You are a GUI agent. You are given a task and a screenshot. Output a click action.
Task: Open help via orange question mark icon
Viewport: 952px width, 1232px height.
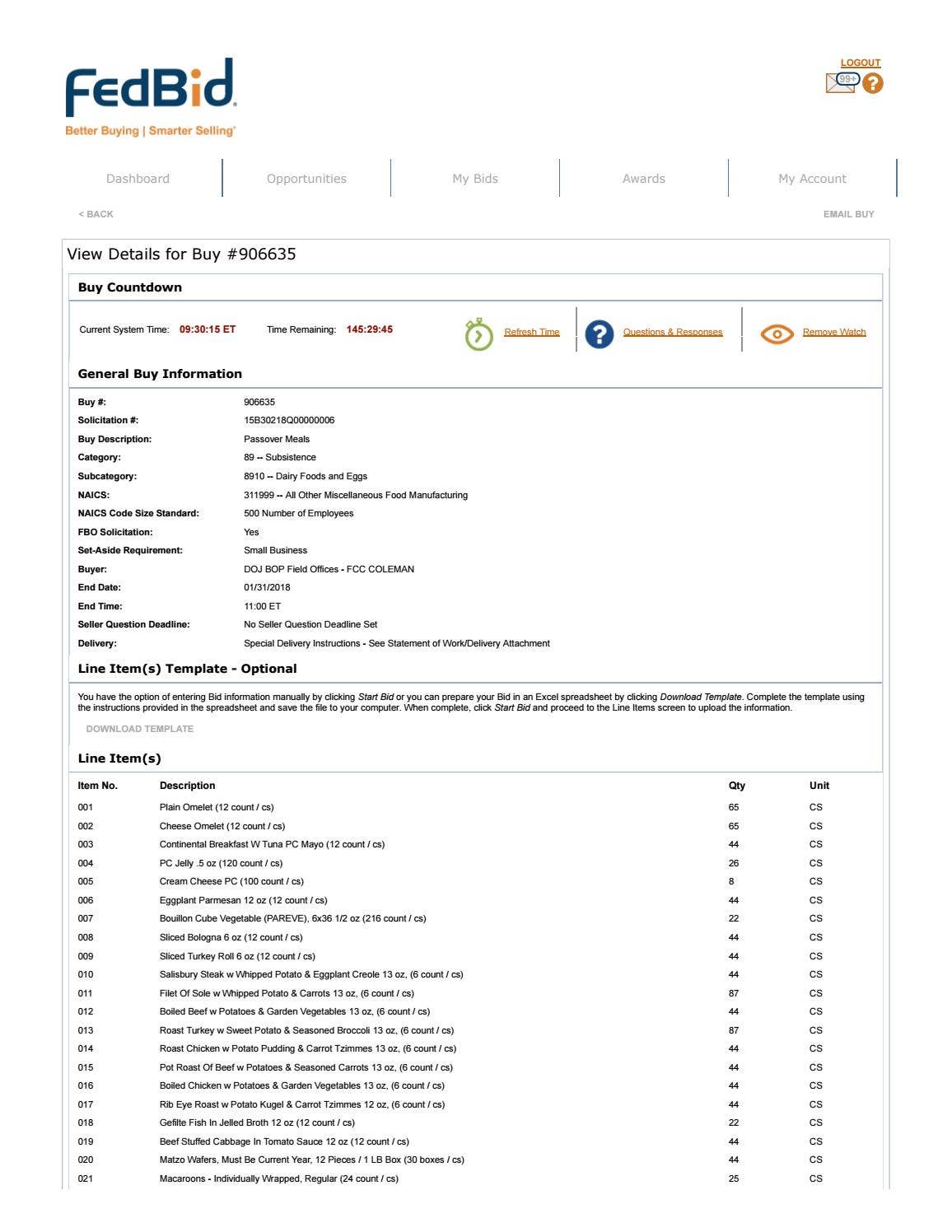pyautogui.click(x=873, y=82)
